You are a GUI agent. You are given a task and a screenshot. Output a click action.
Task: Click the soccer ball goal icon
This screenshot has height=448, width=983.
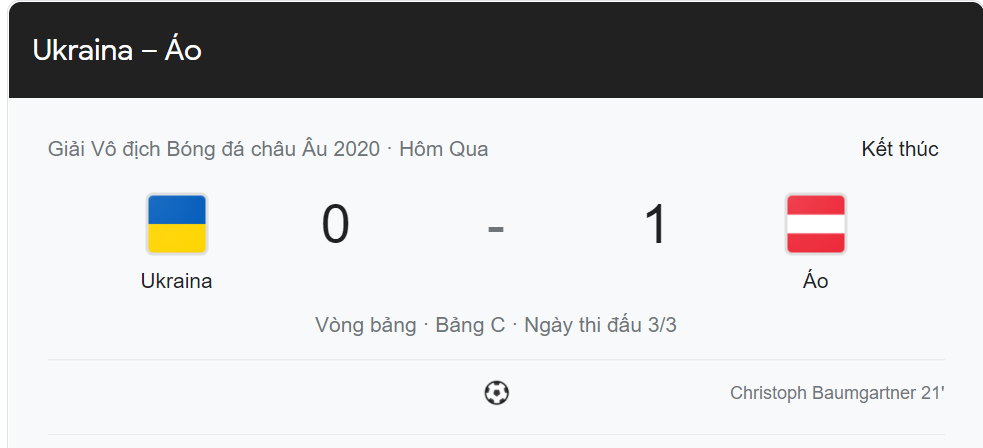[497, 393]
